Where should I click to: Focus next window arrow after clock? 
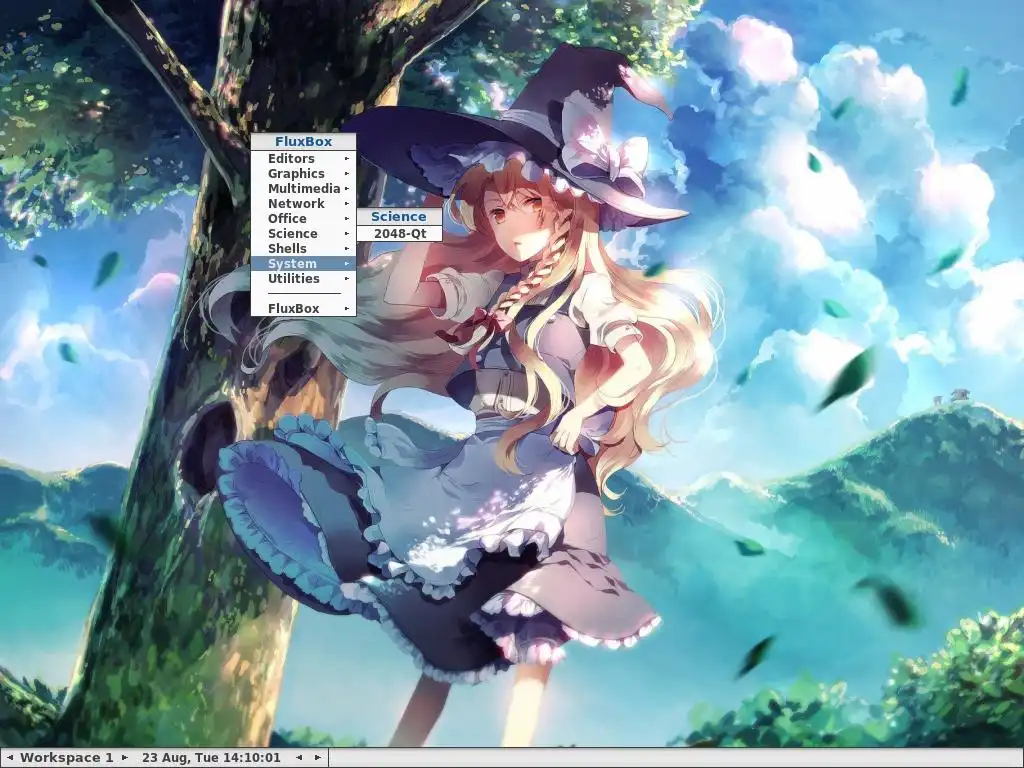click(x=318, y=758)
